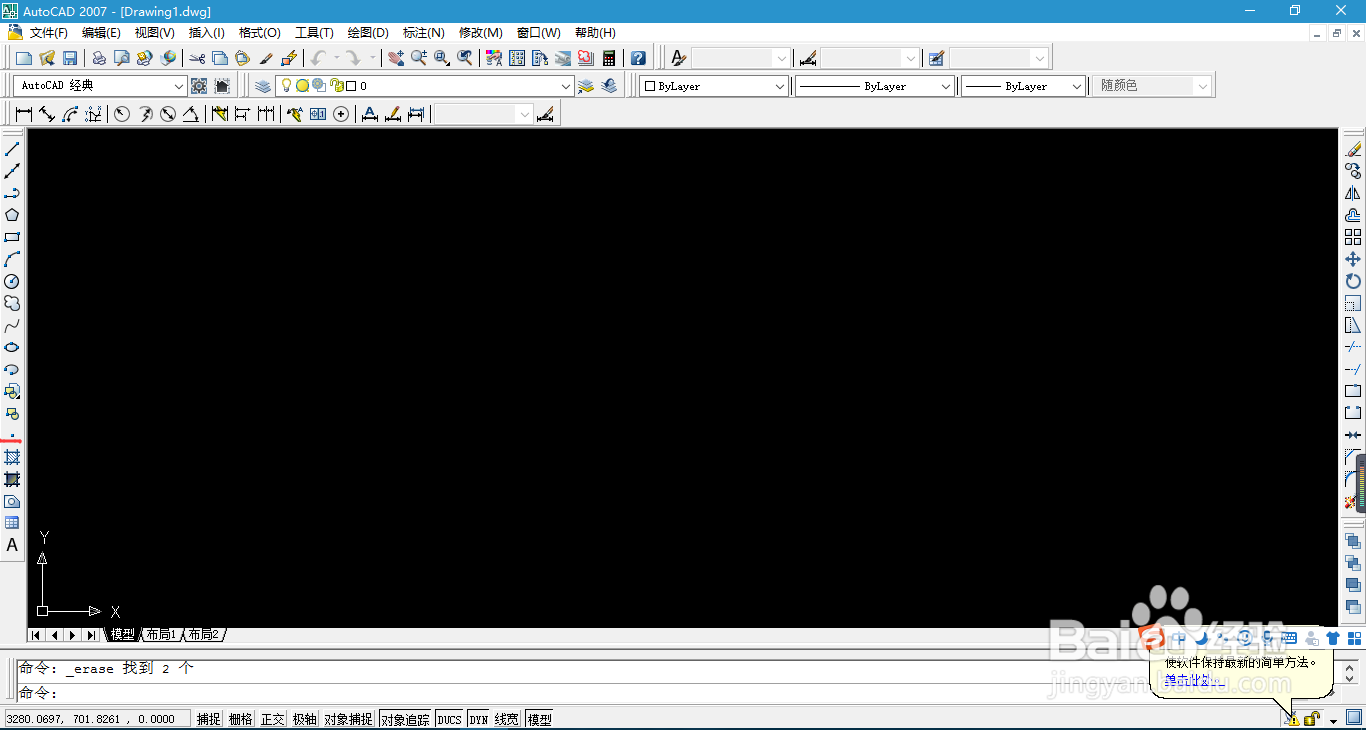This screenshot has width=1366, height=730.
Task: Open the 绘图(D) menu
Action: 368,33
